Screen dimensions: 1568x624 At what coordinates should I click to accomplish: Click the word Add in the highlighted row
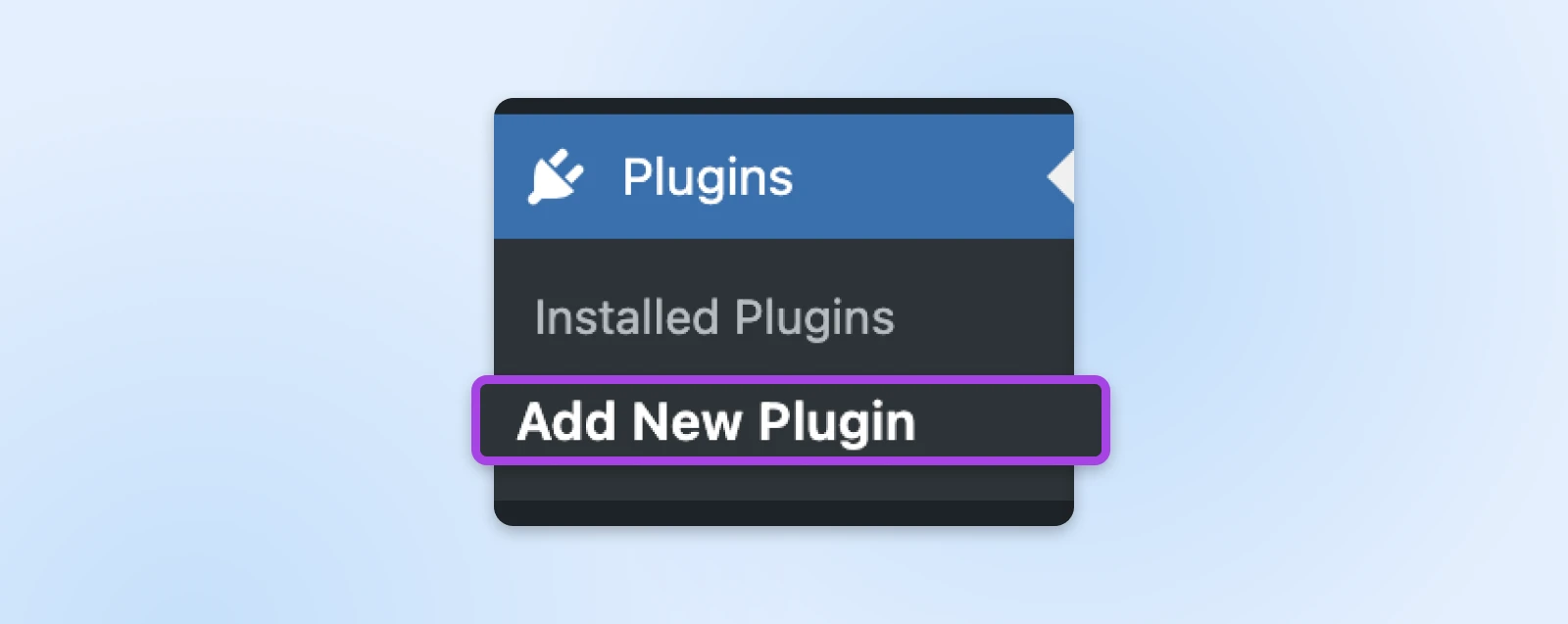(568, 422)
